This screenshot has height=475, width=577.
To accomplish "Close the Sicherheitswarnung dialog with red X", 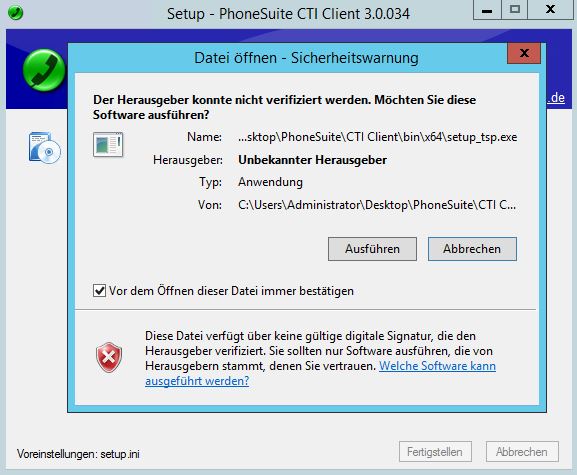I will pos(524,53).
